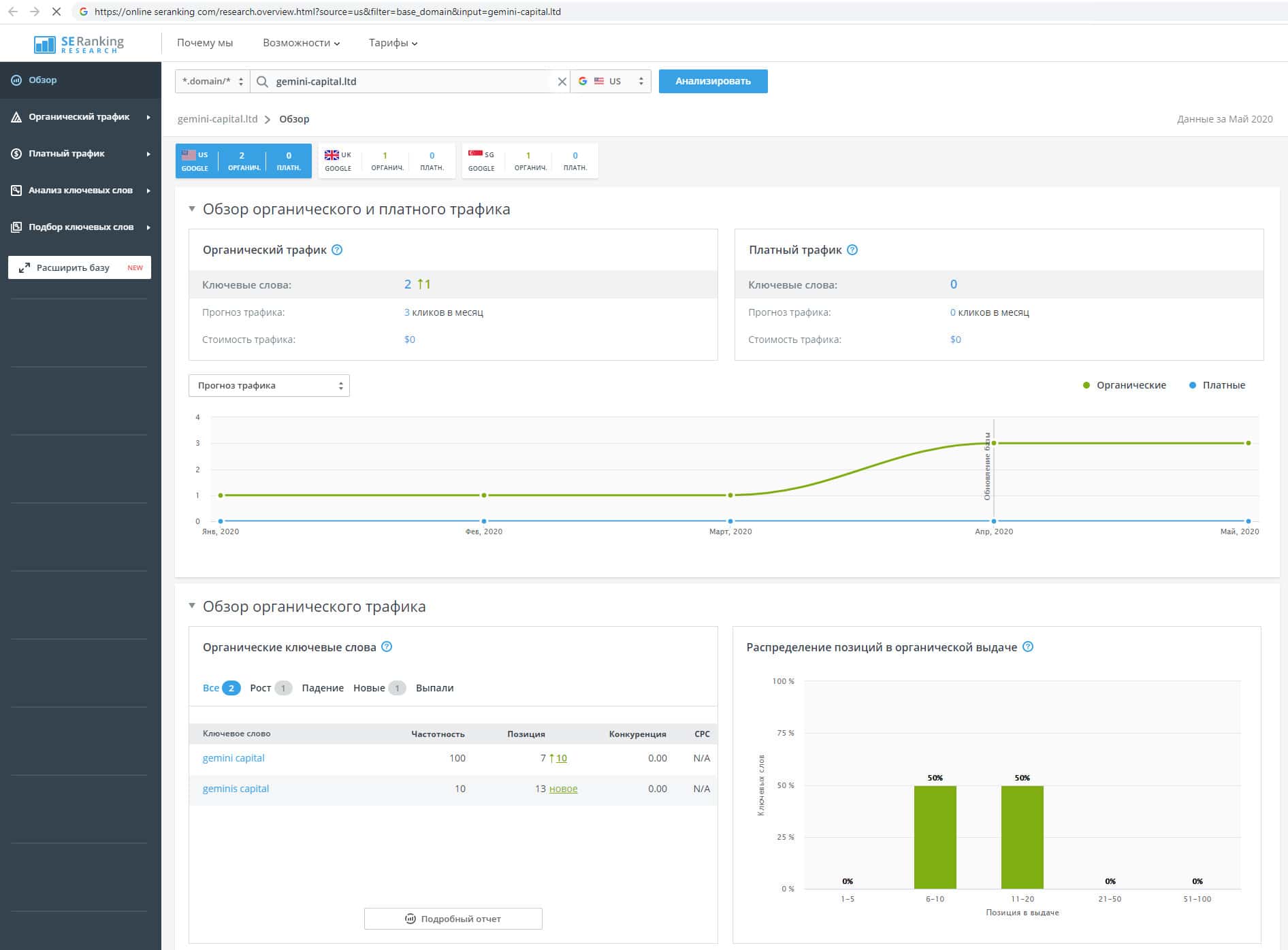Click the browser back arrow
Screen dimensions: 1288x950
click(13, 12)
